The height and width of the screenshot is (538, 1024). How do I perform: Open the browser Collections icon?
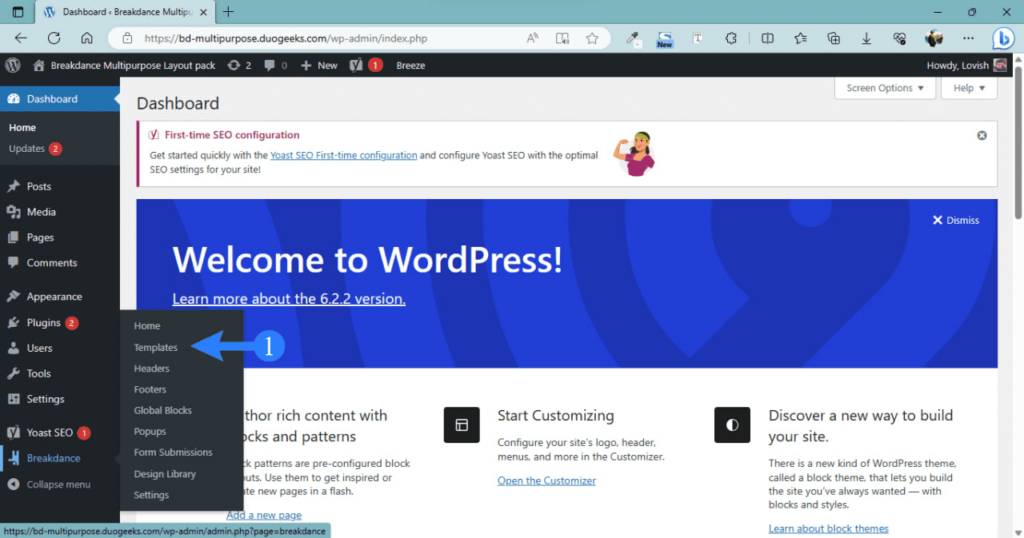(x=833, y=39)
